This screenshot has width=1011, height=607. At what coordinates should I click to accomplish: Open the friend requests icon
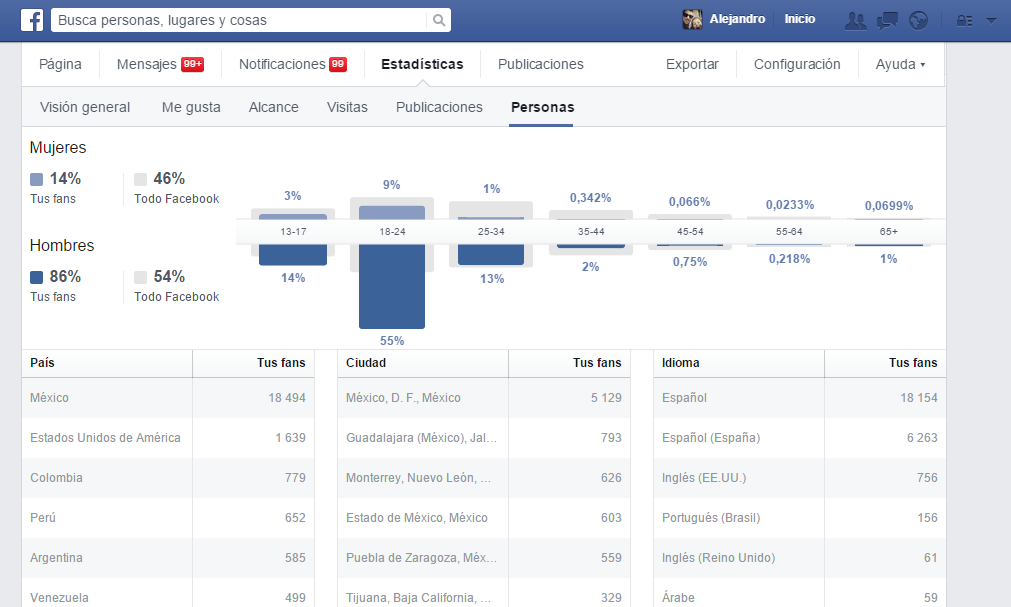856,21
